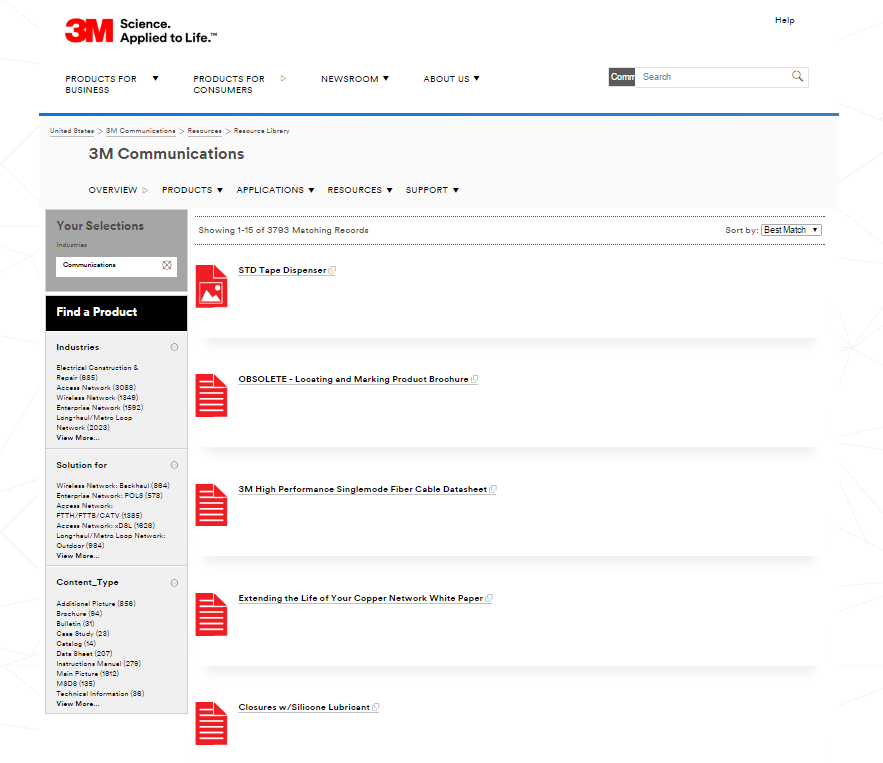Click the info circle beside Content_Type heading
This screenshot has height=763, width=883.
click(174, 582)
